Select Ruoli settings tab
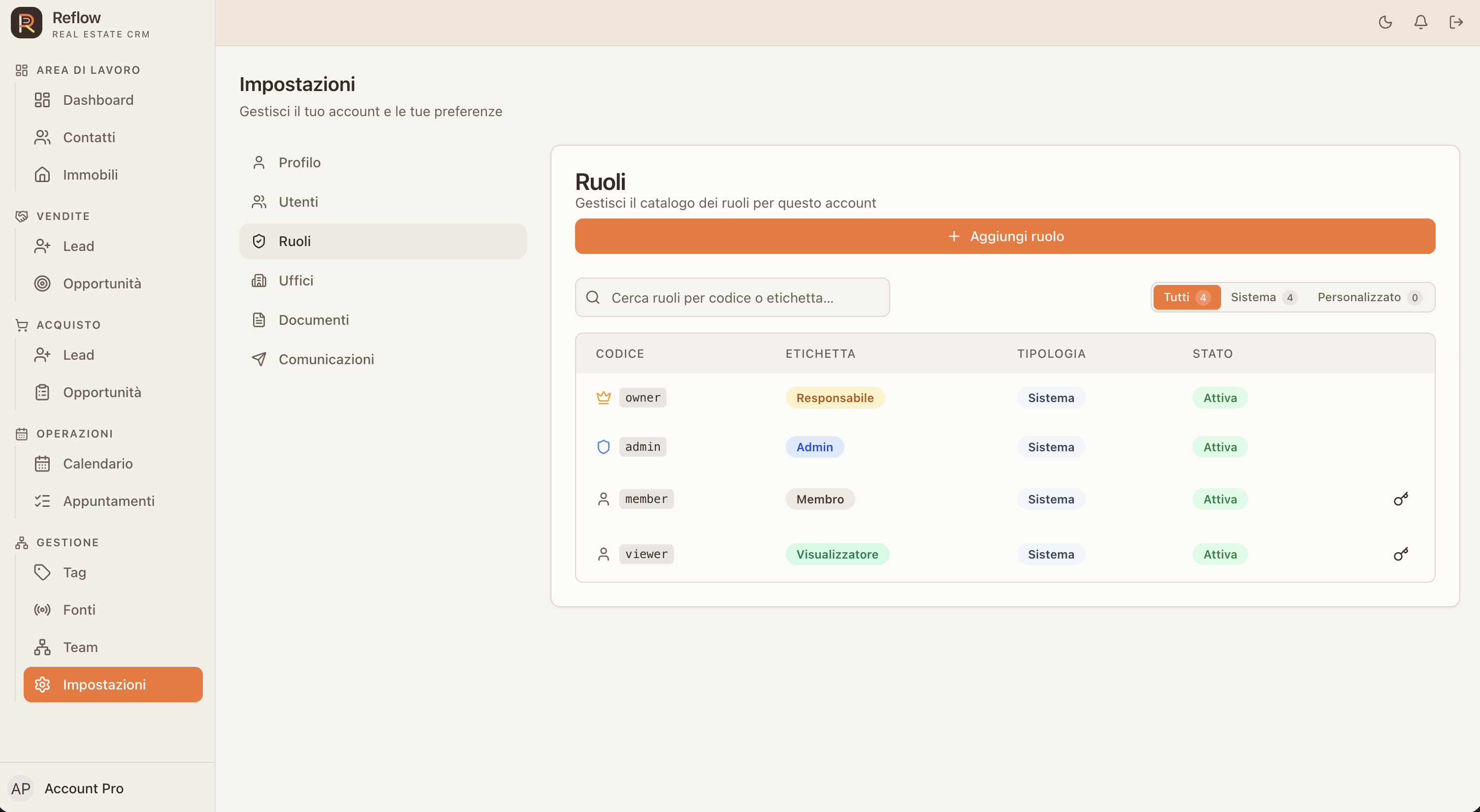This screenshot has height=812, width=1480. point(383,241)
